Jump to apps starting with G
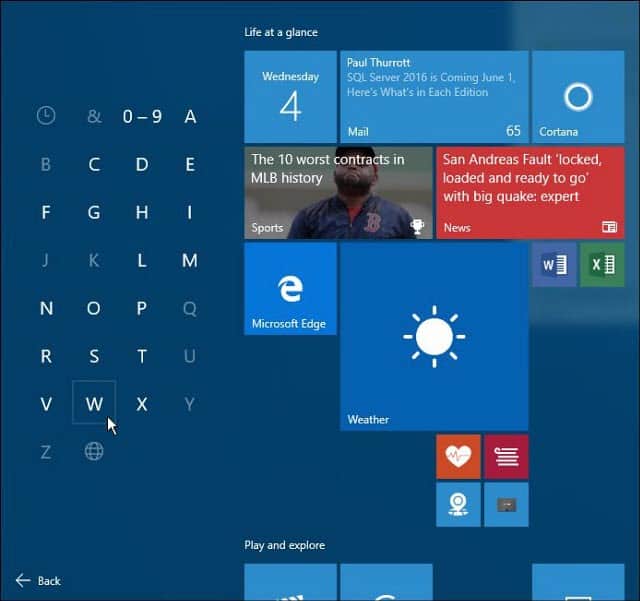The width and height of the screenshot is (640, 601). tap(94, 212)
